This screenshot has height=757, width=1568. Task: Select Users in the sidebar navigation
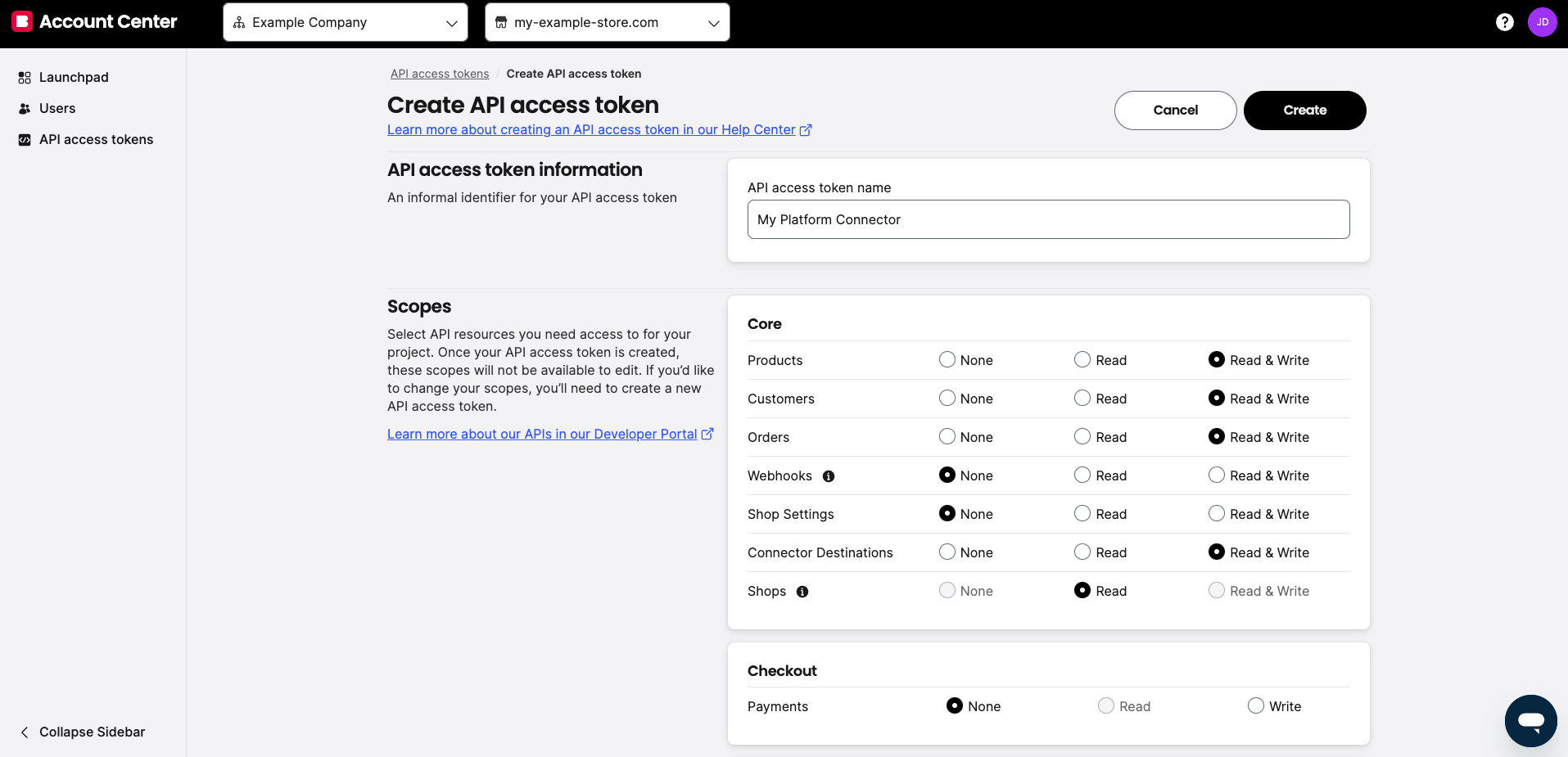tap(57, 108)
